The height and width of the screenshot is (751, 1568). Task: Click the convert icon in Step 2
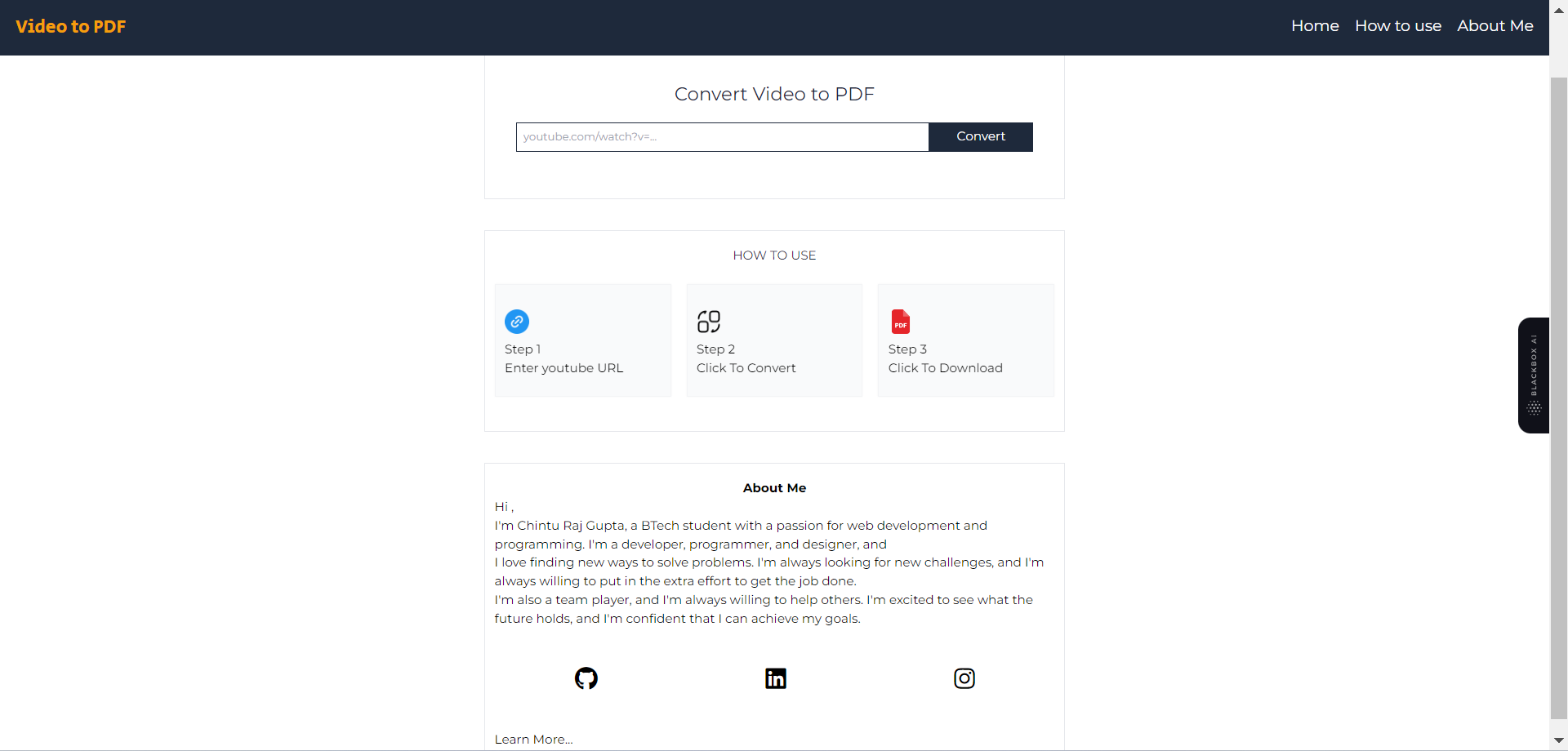point(708,322)
